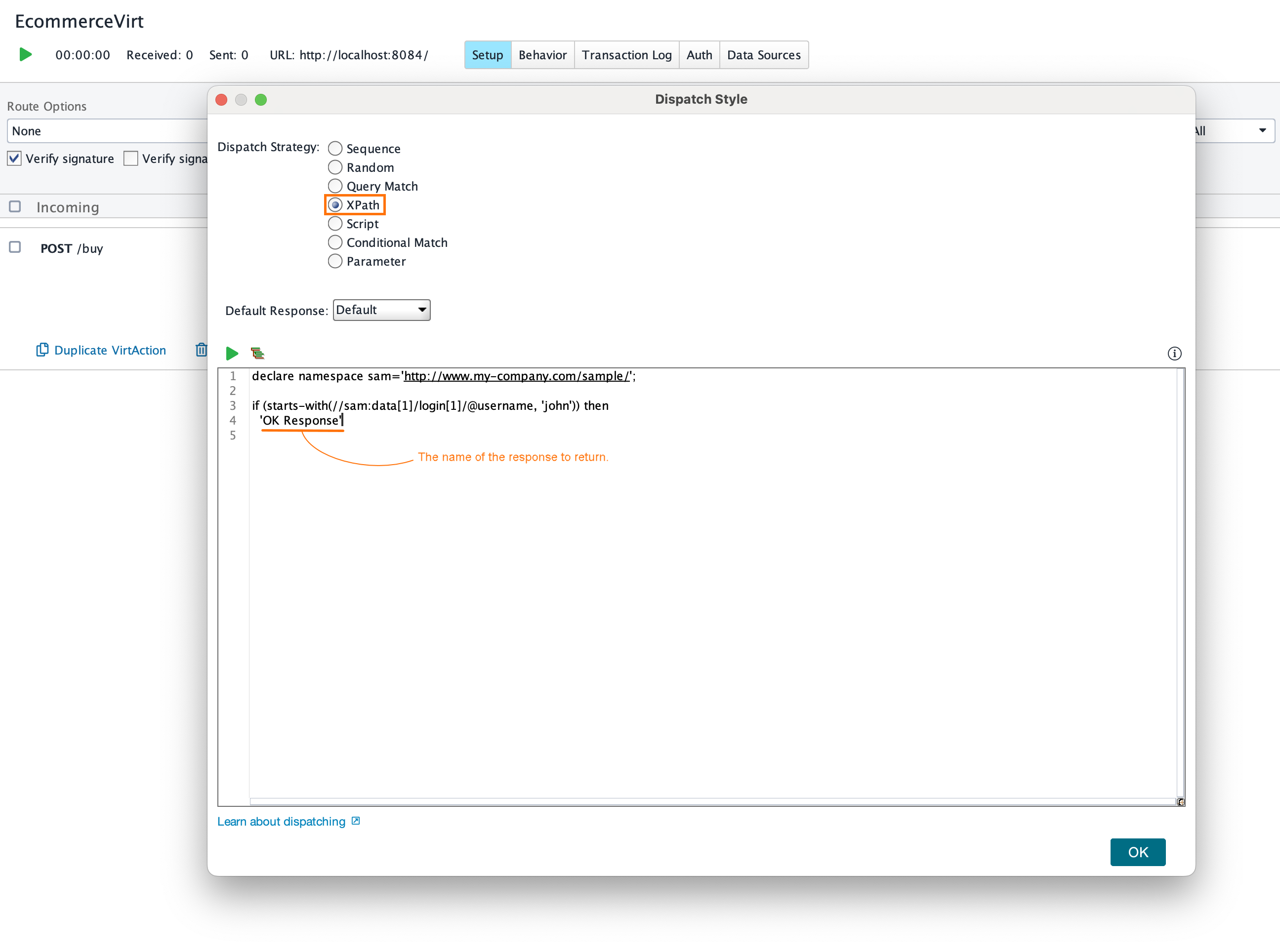Open the outline view icon beside the run button
The height and width of the screenshot is (952, 1280).
pos(257,353)
